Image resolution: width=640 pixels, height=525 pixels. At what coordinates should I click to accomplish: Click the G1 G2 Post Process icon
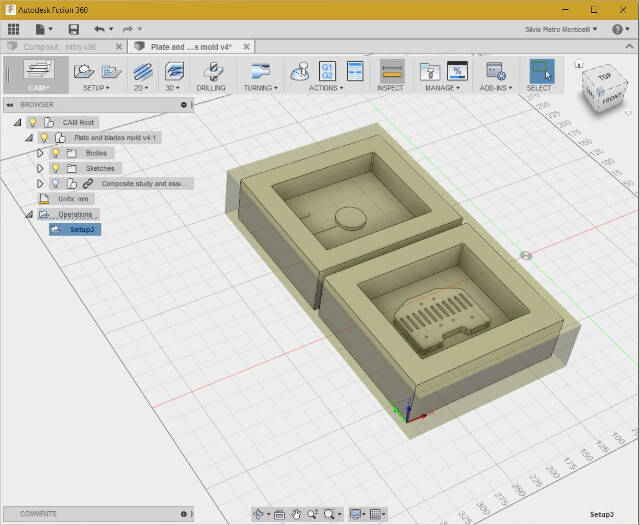coord(327,71)
